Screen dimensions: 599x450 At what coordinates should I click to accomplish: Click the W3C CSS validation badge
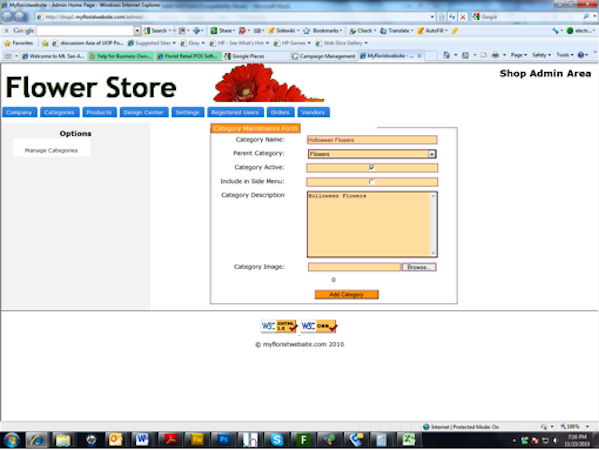(x=319, y=326)
